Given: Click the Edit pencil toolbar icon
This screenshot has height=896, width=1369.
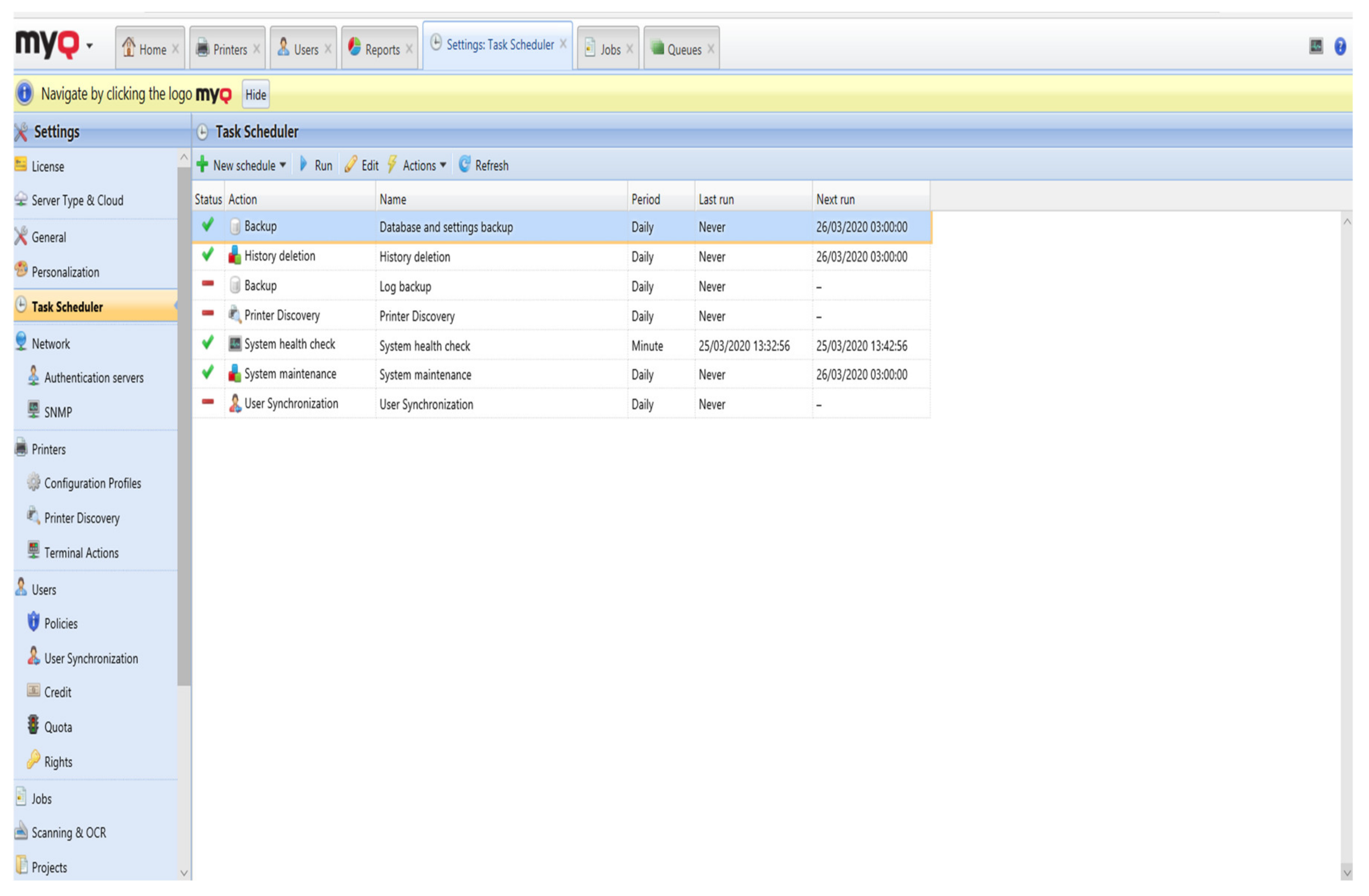Looking at the screenshot, I should point(351,165).
